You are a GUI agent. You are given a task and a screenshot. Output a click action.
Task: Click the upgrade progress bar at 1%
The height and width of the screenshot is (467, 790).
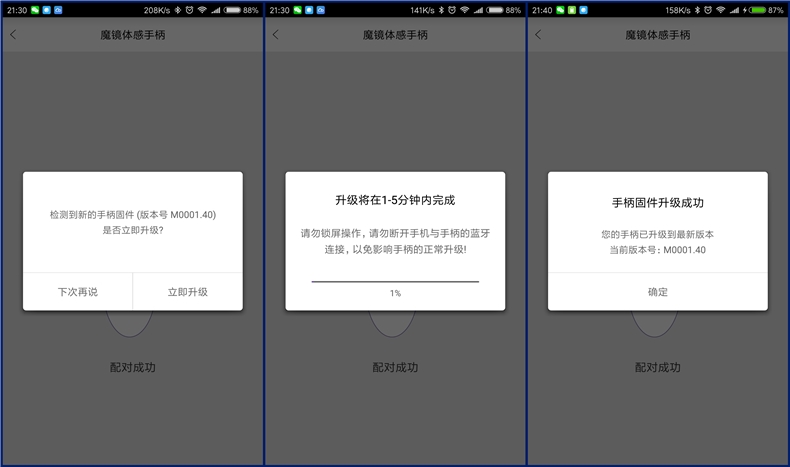coord(395,282)
